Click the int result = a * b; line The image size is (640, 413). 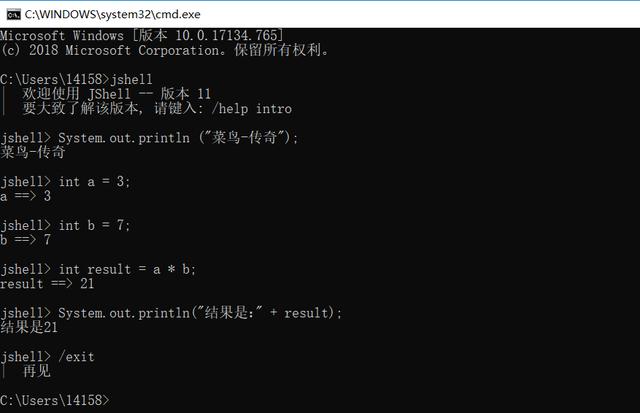point(127,269)
